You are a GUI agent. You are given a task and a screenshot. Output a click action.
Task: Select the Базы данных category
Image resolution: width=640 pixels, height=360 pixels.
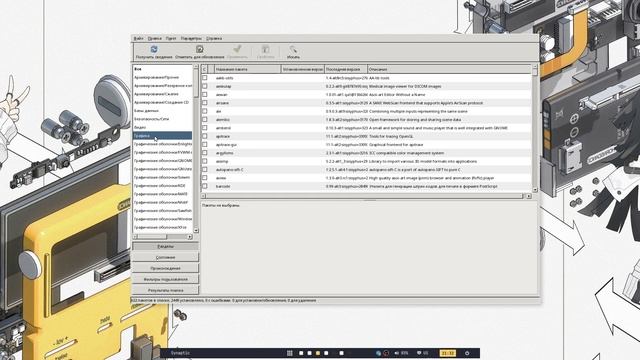pos(162,111)
